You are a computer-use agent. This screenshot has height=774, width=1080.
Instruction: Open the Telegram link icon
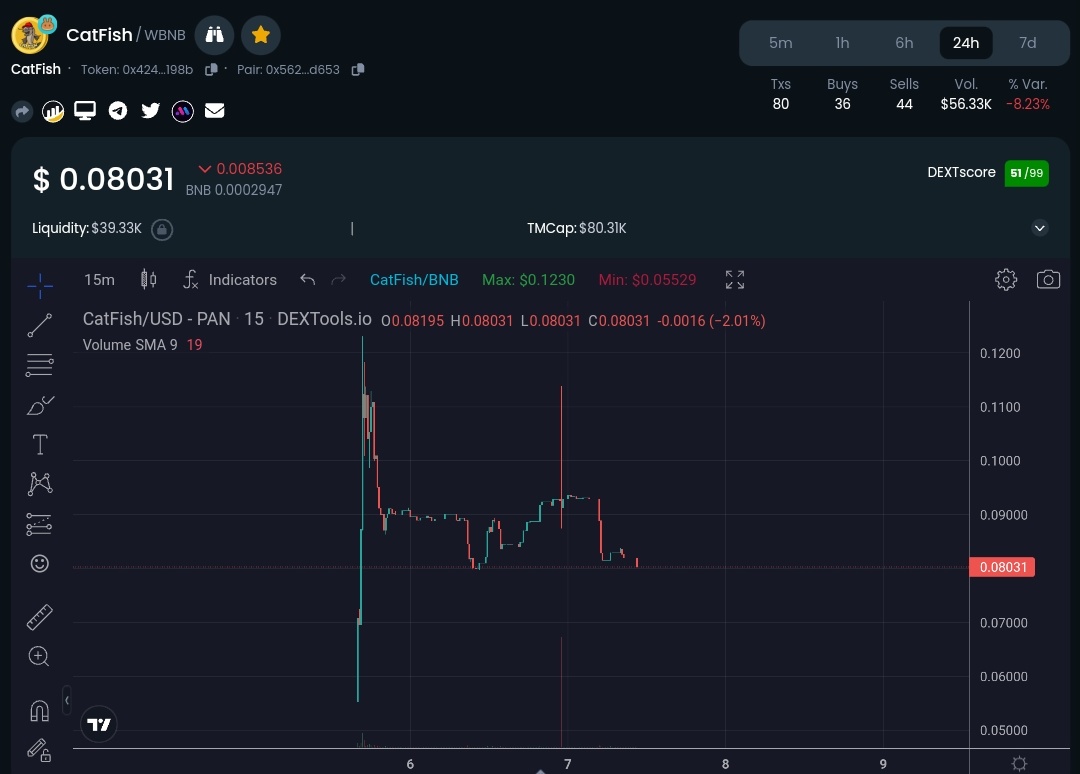[118, 111]
